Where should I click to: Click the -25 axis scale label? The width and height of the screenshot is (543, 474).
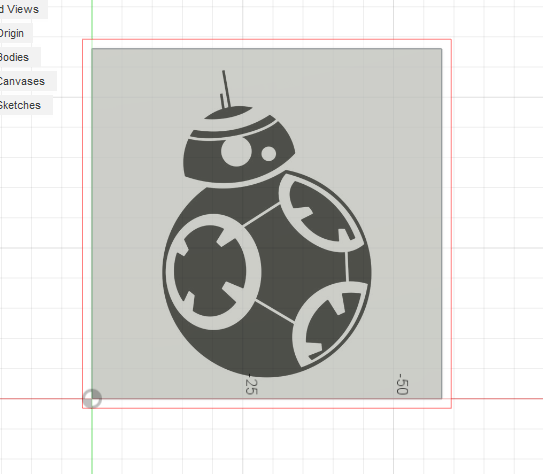251,385
